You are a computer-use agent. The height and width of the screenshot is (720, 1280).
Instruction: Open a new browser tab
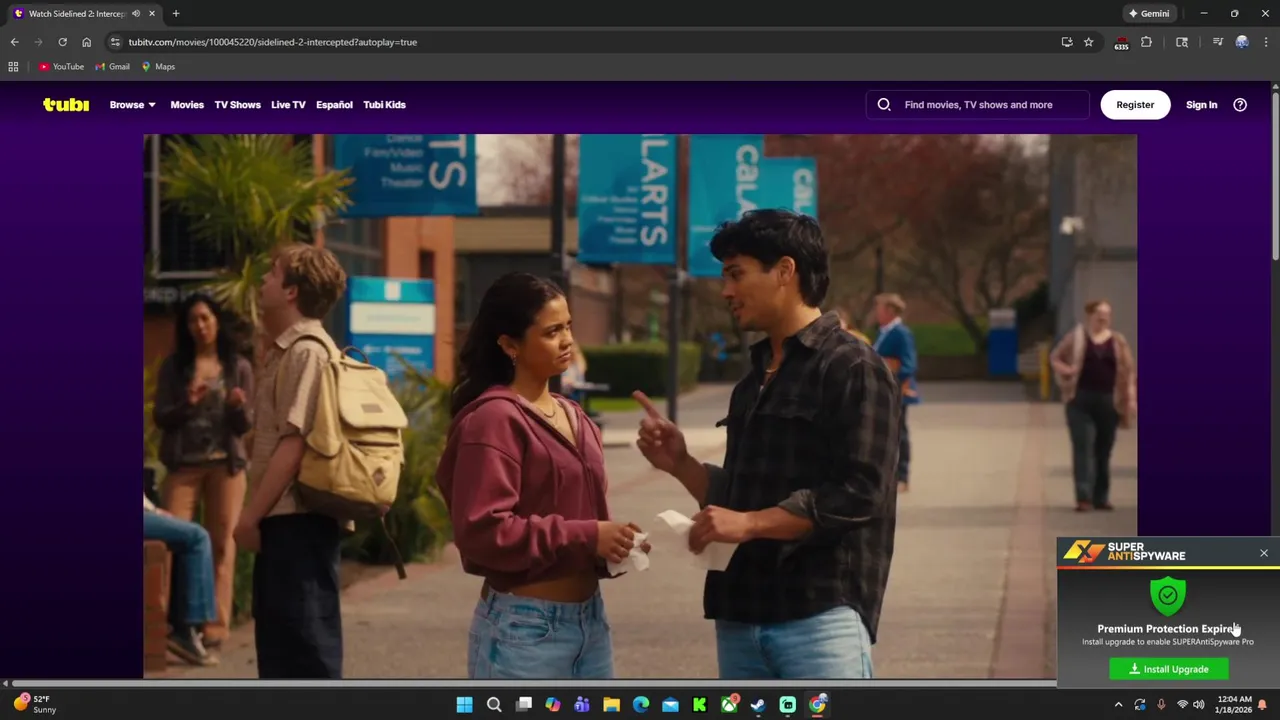[176, 14]
